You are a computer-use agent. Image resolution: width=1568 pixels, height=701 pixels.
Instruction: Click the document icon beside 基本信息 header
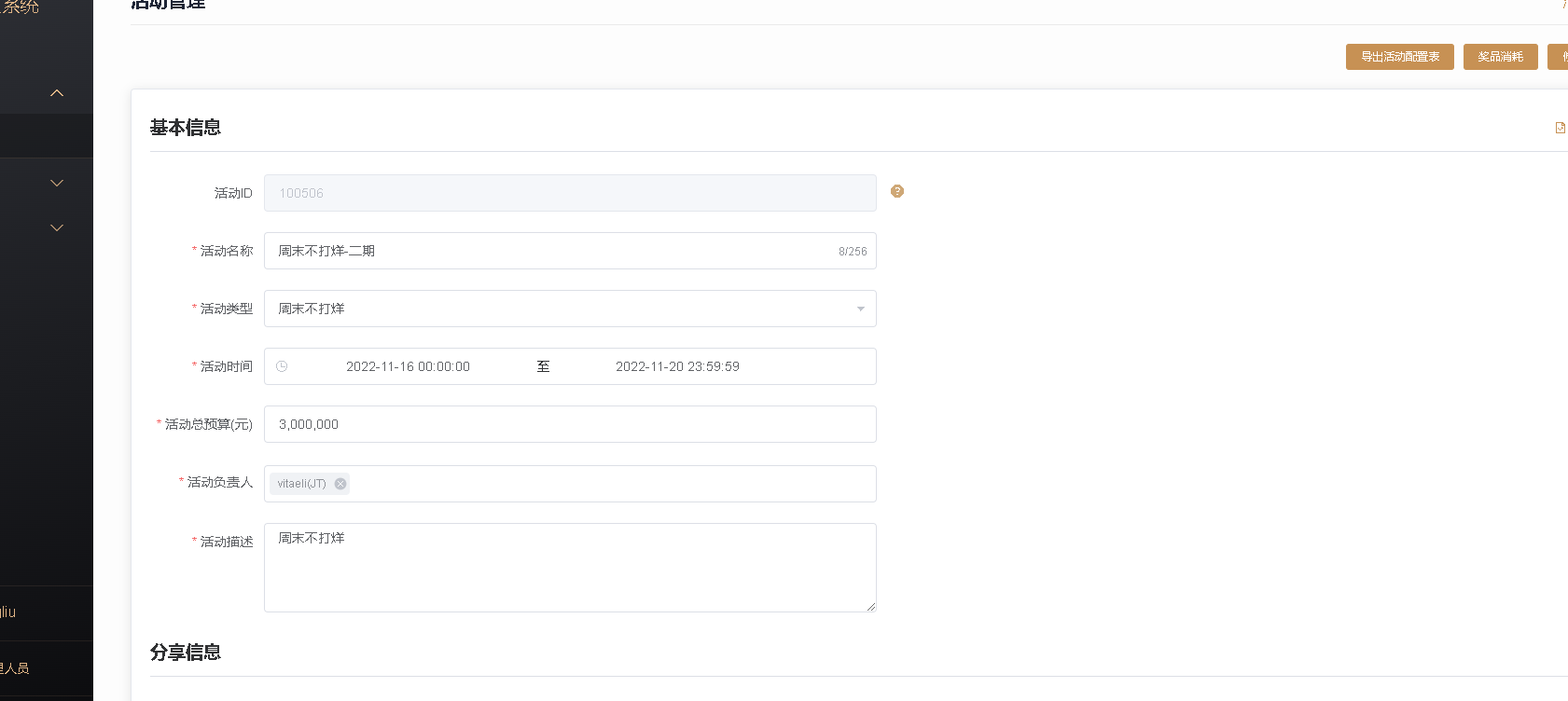(1560, 128)
